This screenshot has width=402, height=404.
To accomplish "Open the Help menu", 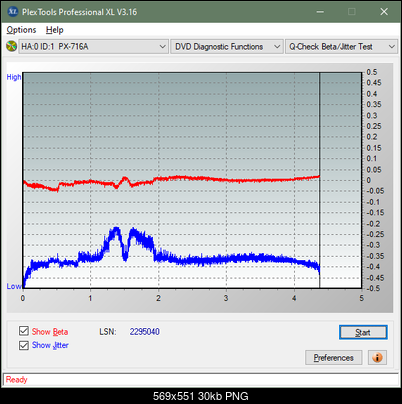I will (x=55, y=30).
